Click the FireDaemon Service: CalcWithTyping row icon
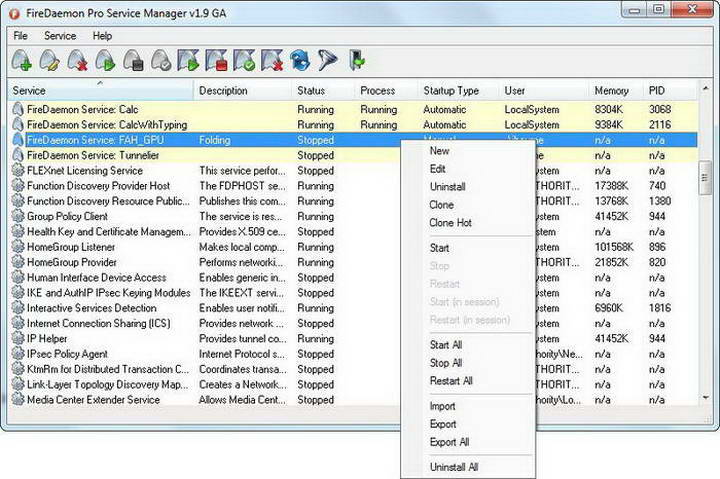 (x=18, y=124)
